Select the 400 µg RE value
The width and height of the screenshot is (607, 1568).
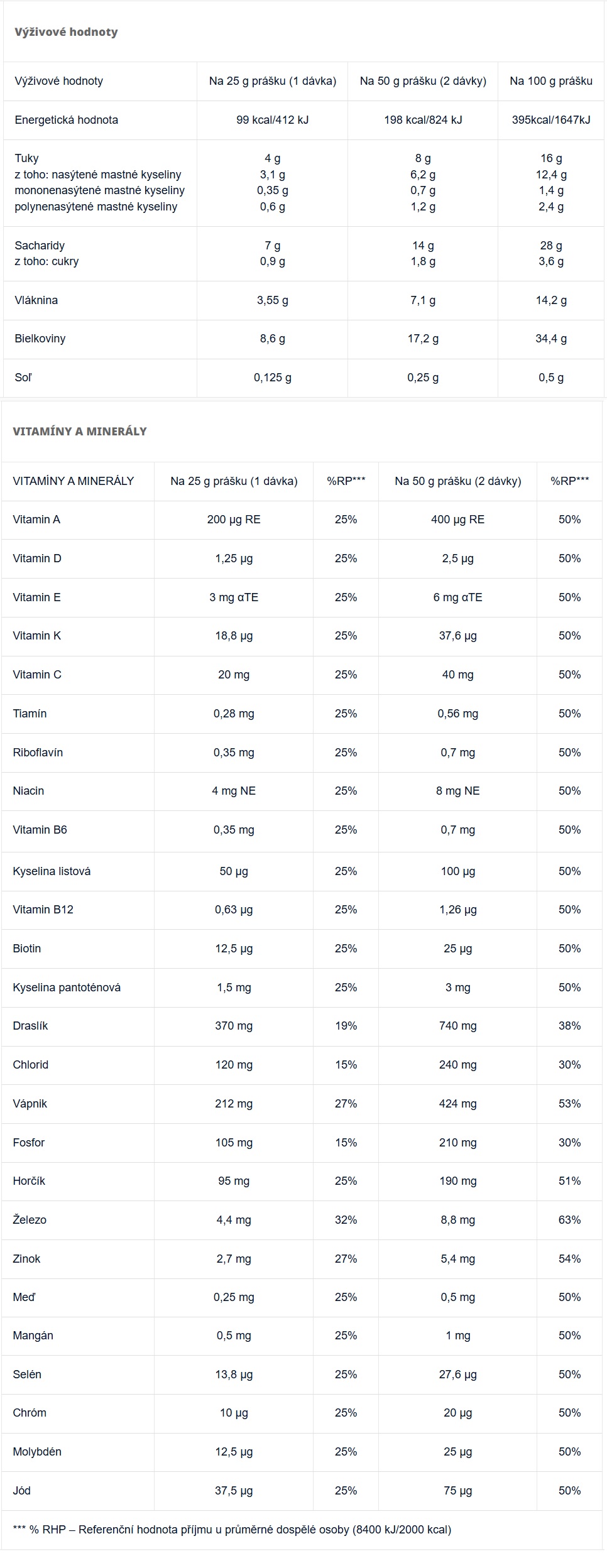point(457,520)
